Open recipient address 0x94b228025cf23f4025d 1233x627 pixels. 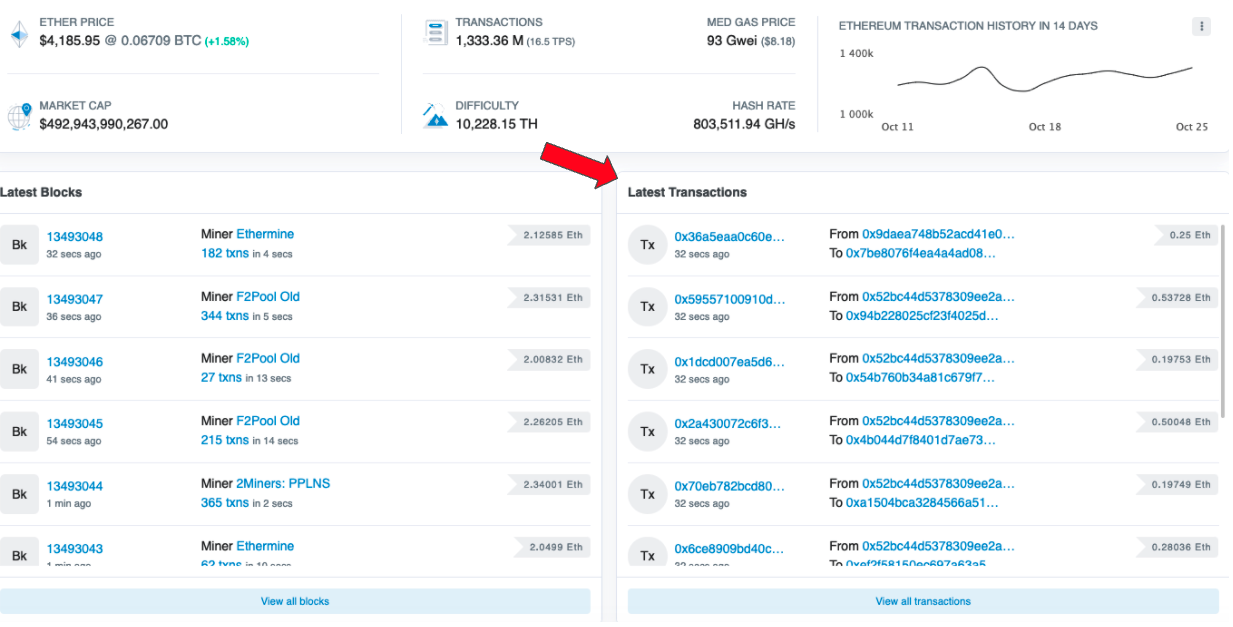922,316
